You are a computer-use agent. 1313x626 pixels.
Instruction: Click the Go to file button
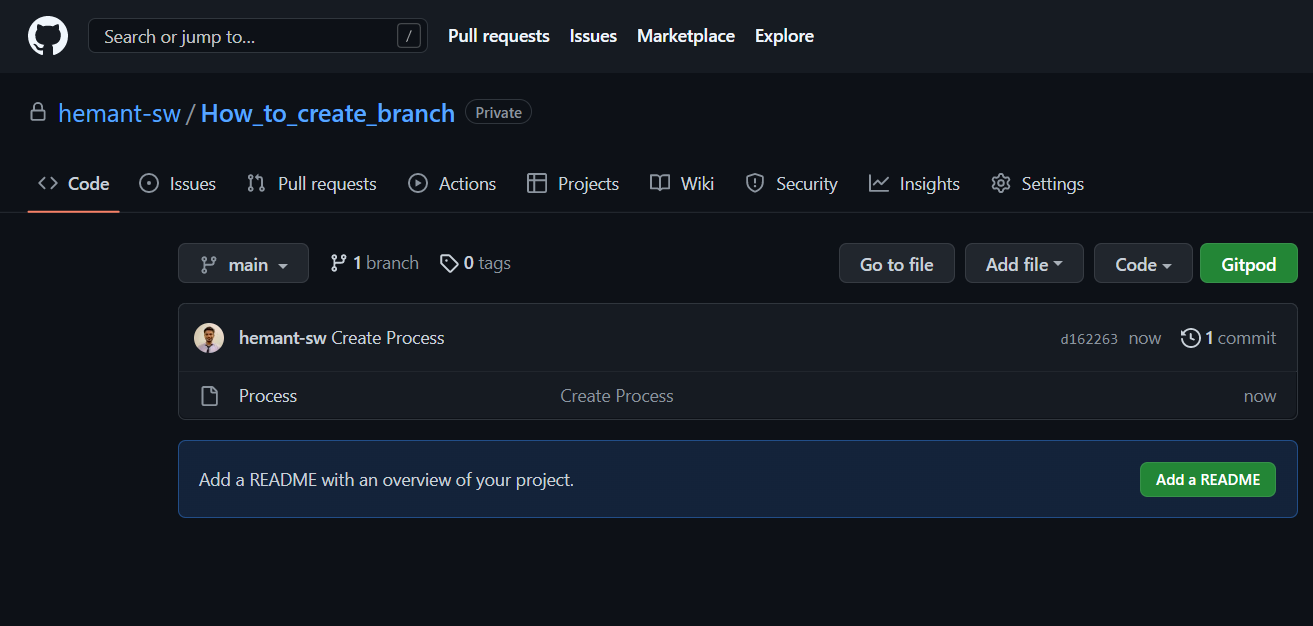point(896,264)
